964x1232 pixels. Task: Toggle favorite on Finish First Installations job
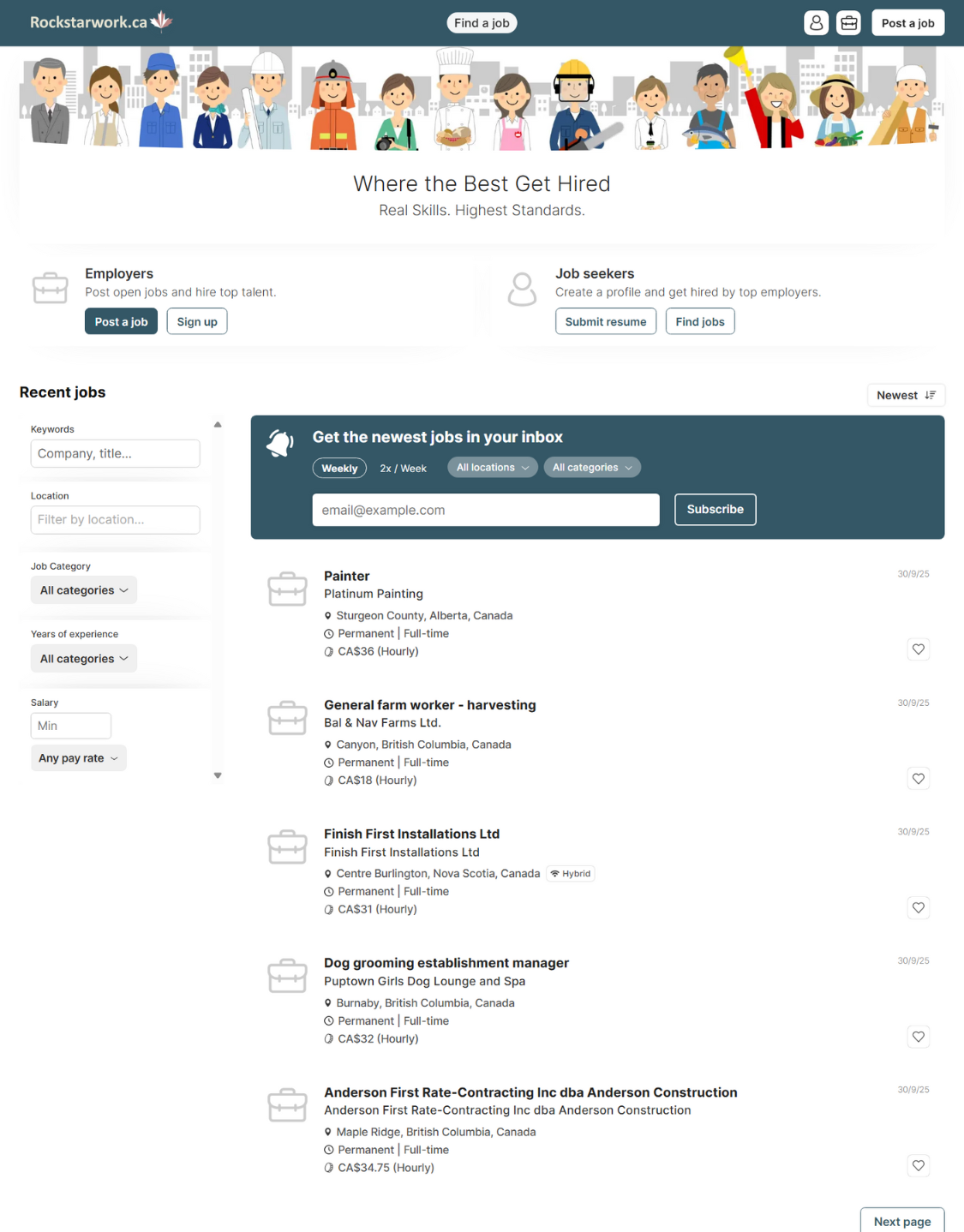(x=918, y=908)
